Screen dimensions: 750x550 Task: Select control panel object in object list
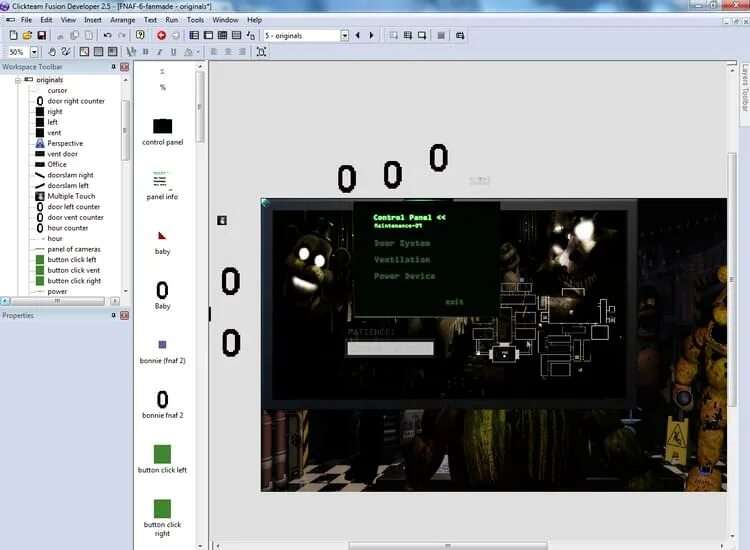pos(163,132)
